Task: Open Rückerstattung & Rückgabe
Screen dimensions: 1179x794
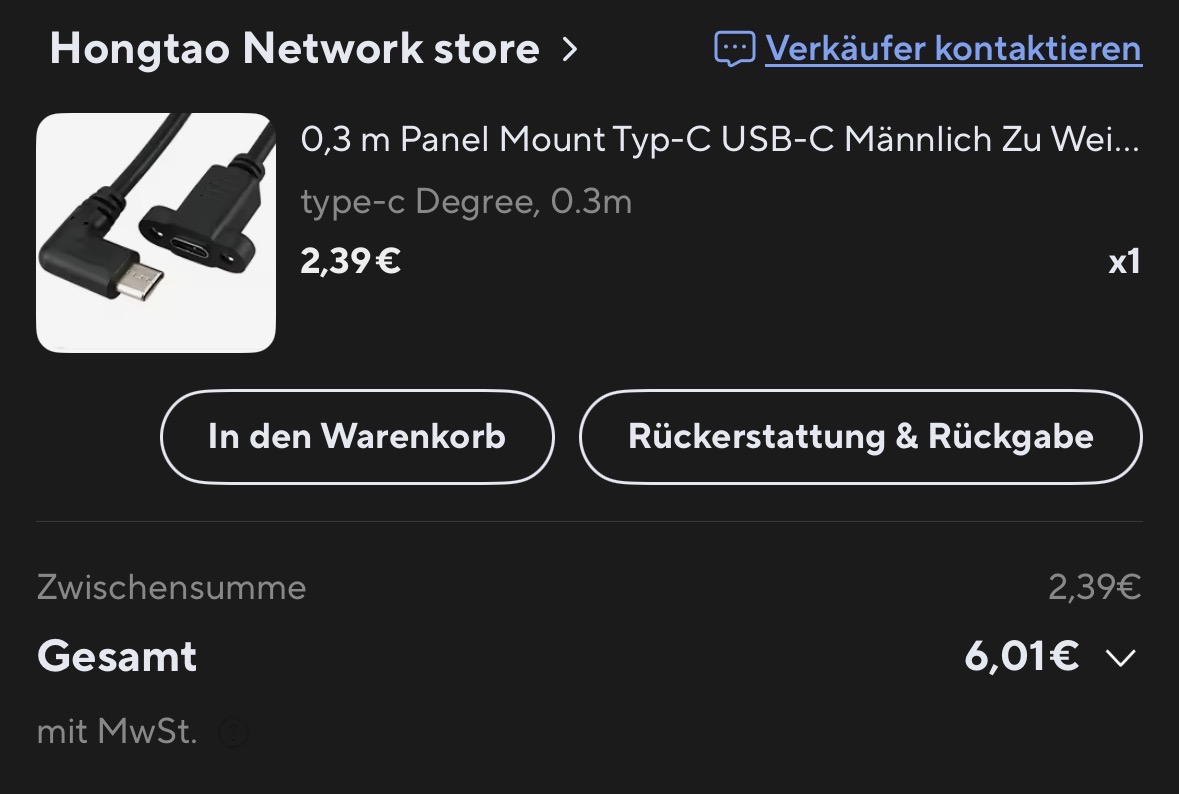Action: click(860, 437)
